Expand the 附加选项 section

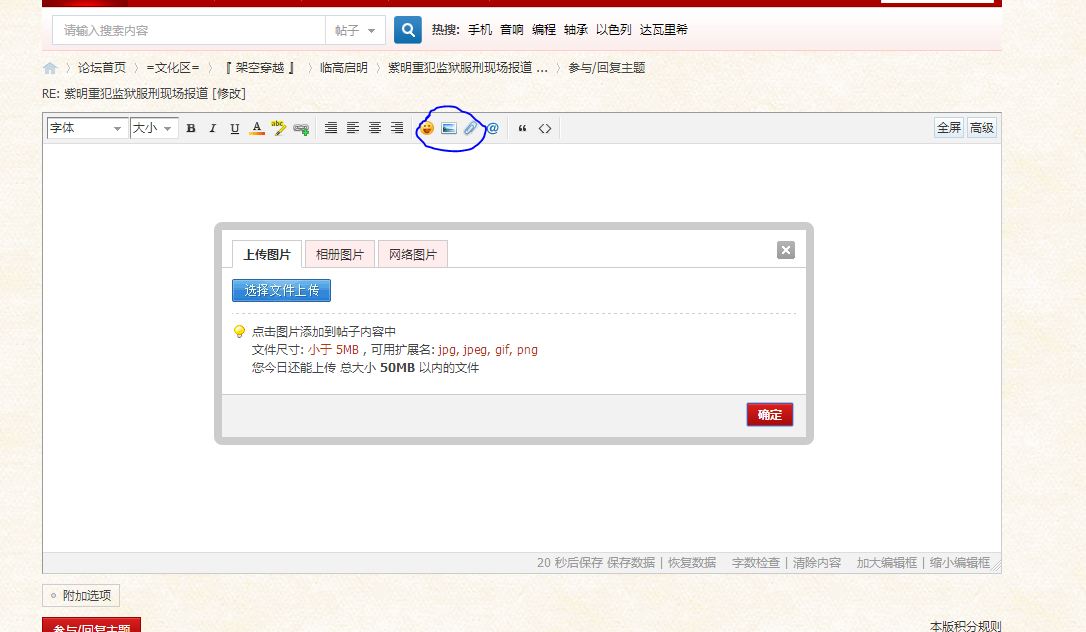point(81,596)
